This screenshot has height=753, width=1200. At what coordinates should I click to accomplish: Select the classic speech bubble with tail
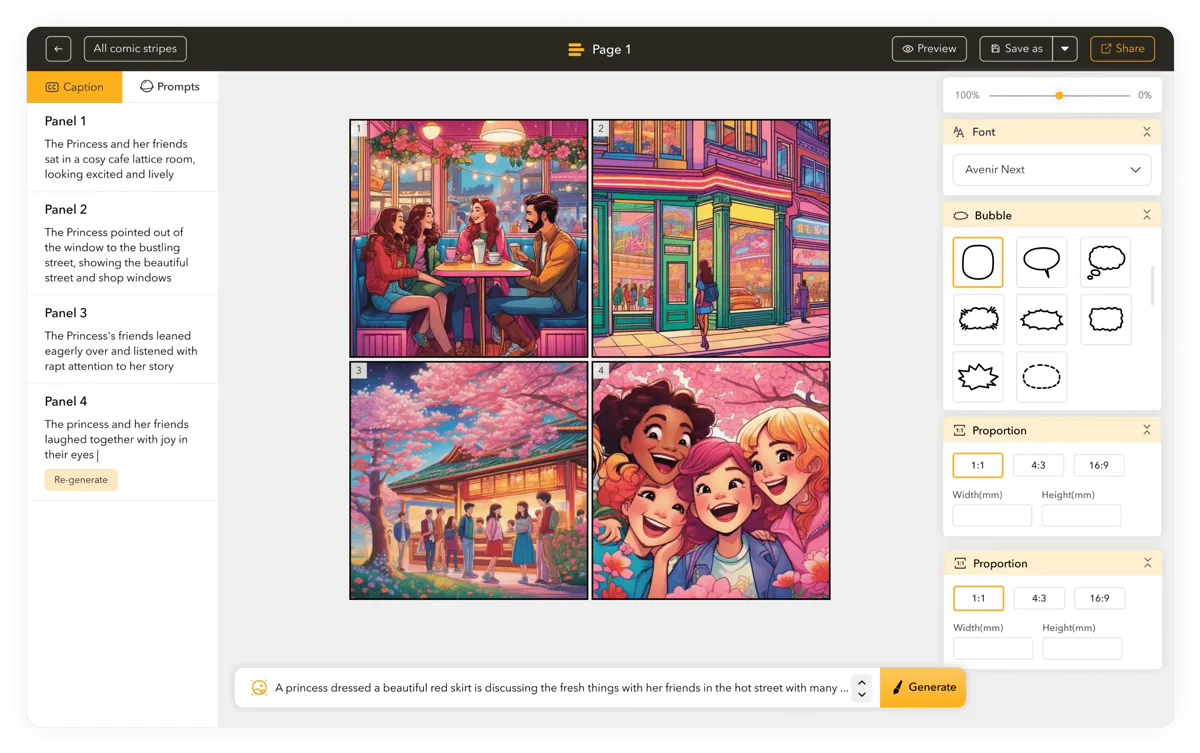pos(1041,262)
